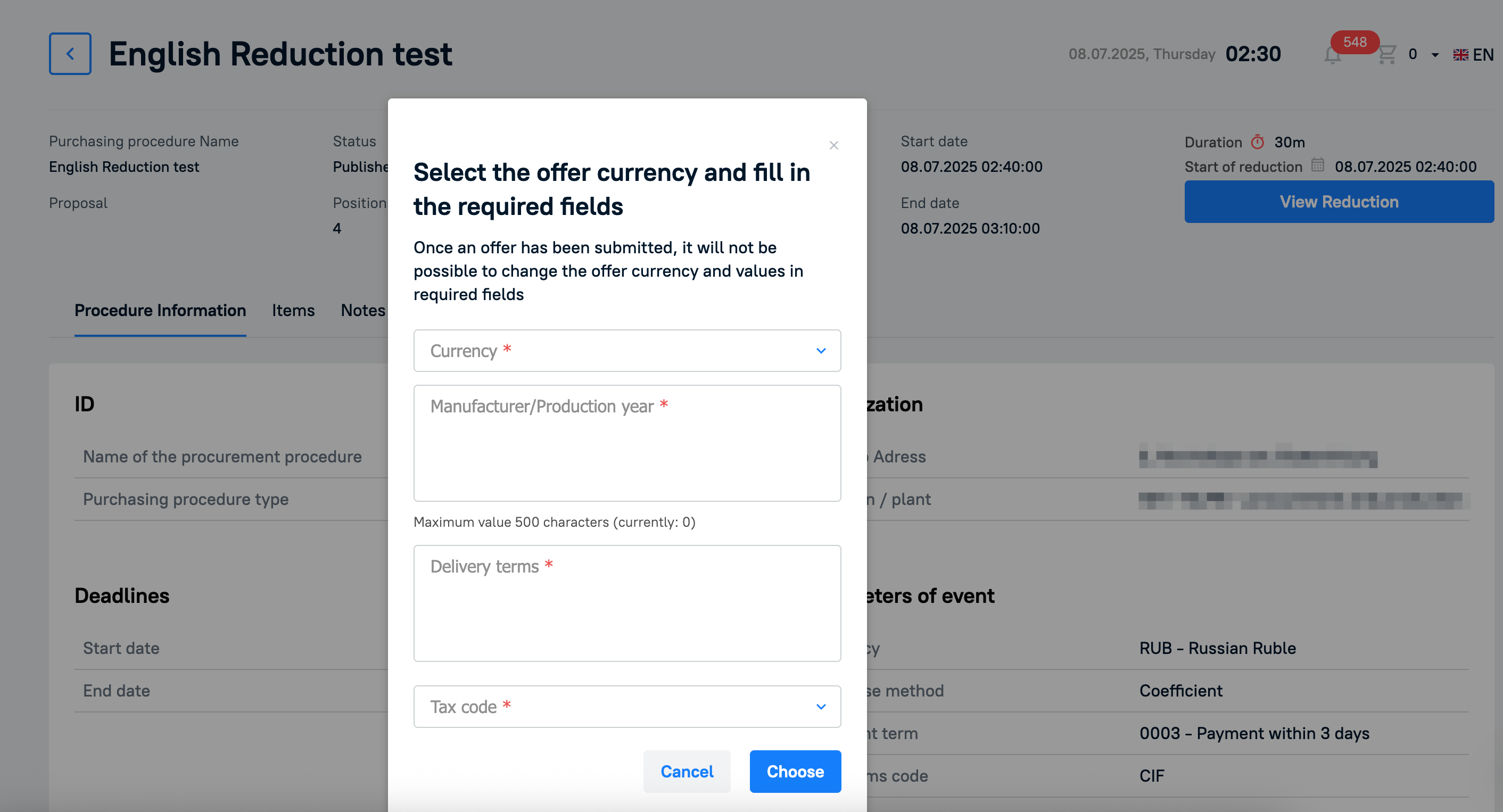Click the Cancel button
This screenshot has width=1503, height=812.
687,771
